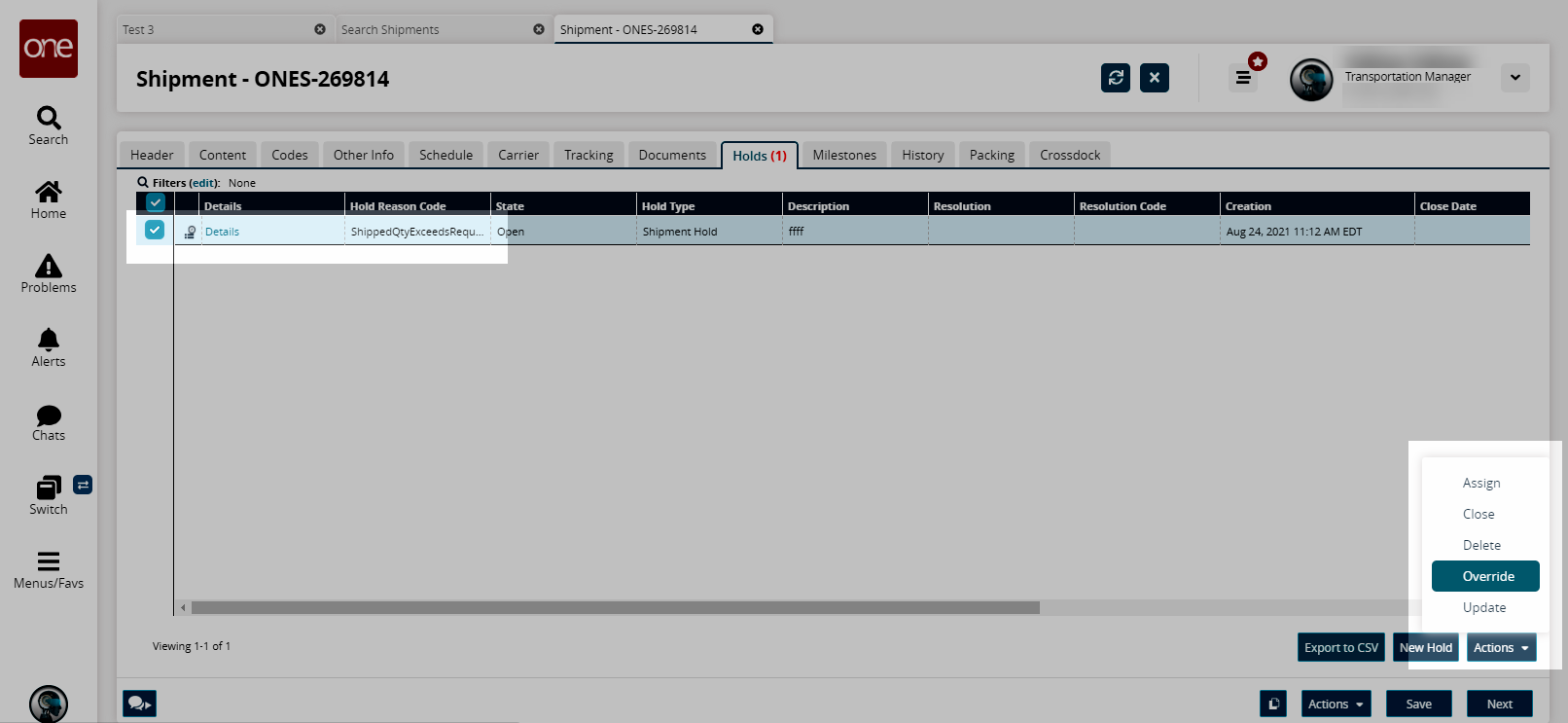Open the Content tab
Image resolution: width=1568 pixels, height=723 pixels.
pyautogui.click(x=223, y=155)
